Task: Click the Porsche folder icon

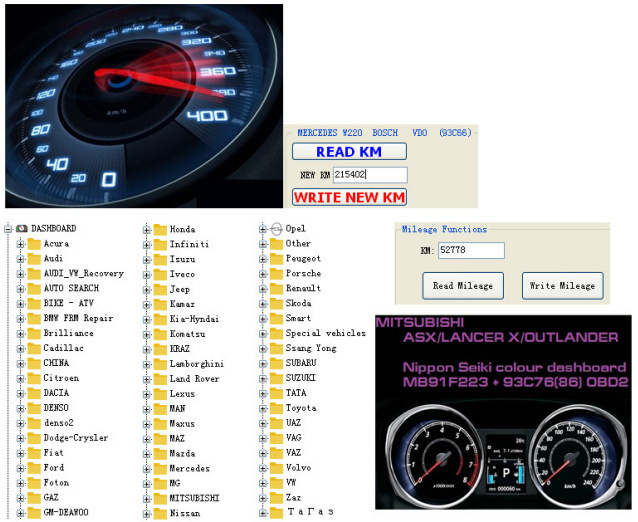Action: [276, 274]
